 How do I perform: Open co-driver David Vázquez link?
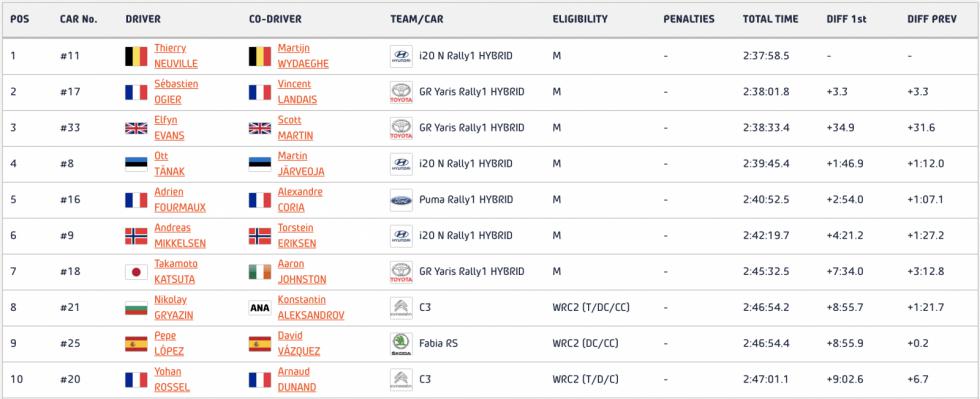click(299, 344)
